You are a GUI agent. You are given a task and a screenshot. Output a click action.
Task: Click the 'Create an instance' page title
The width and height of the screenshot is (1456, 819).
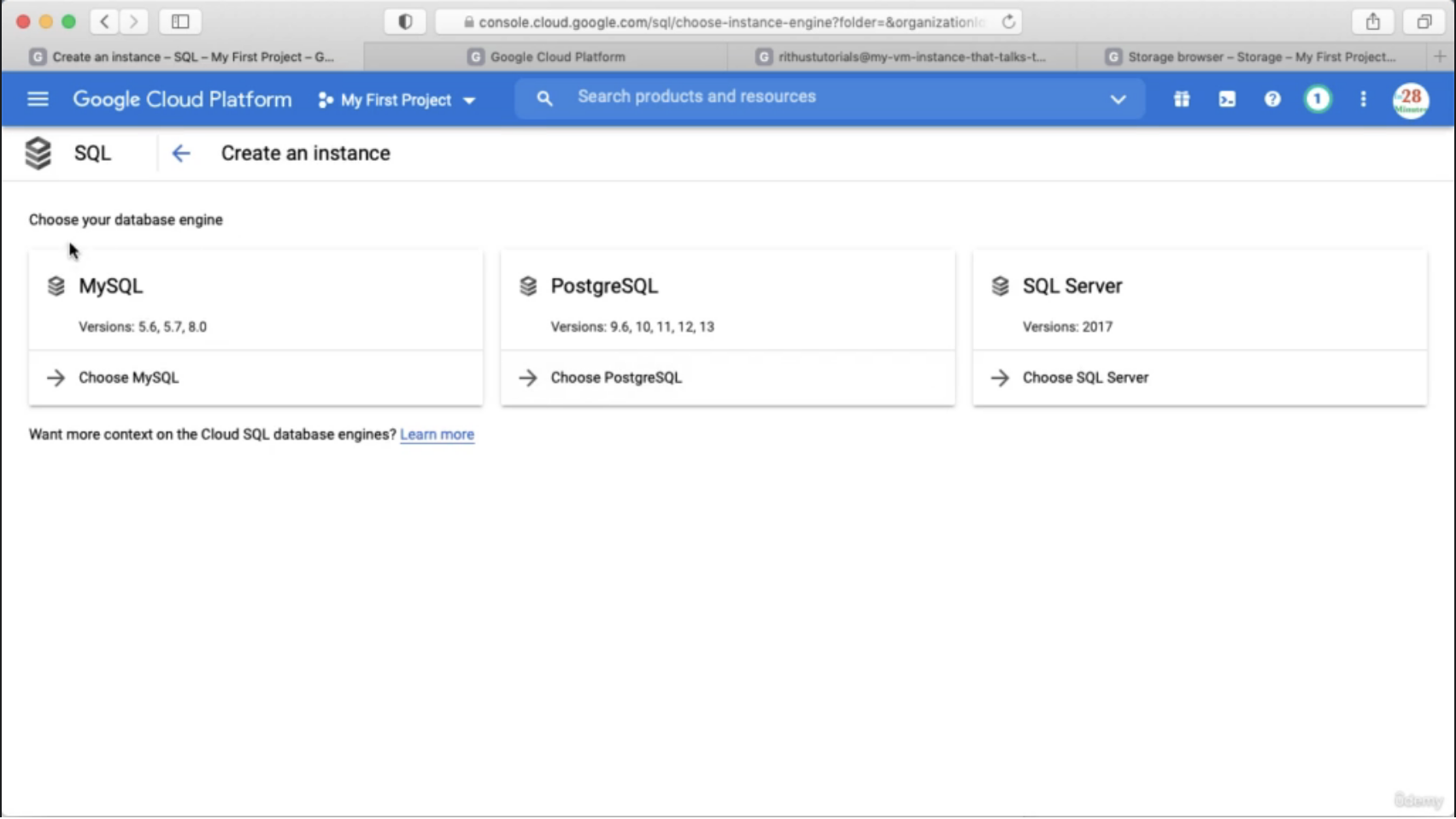(306, 153)
